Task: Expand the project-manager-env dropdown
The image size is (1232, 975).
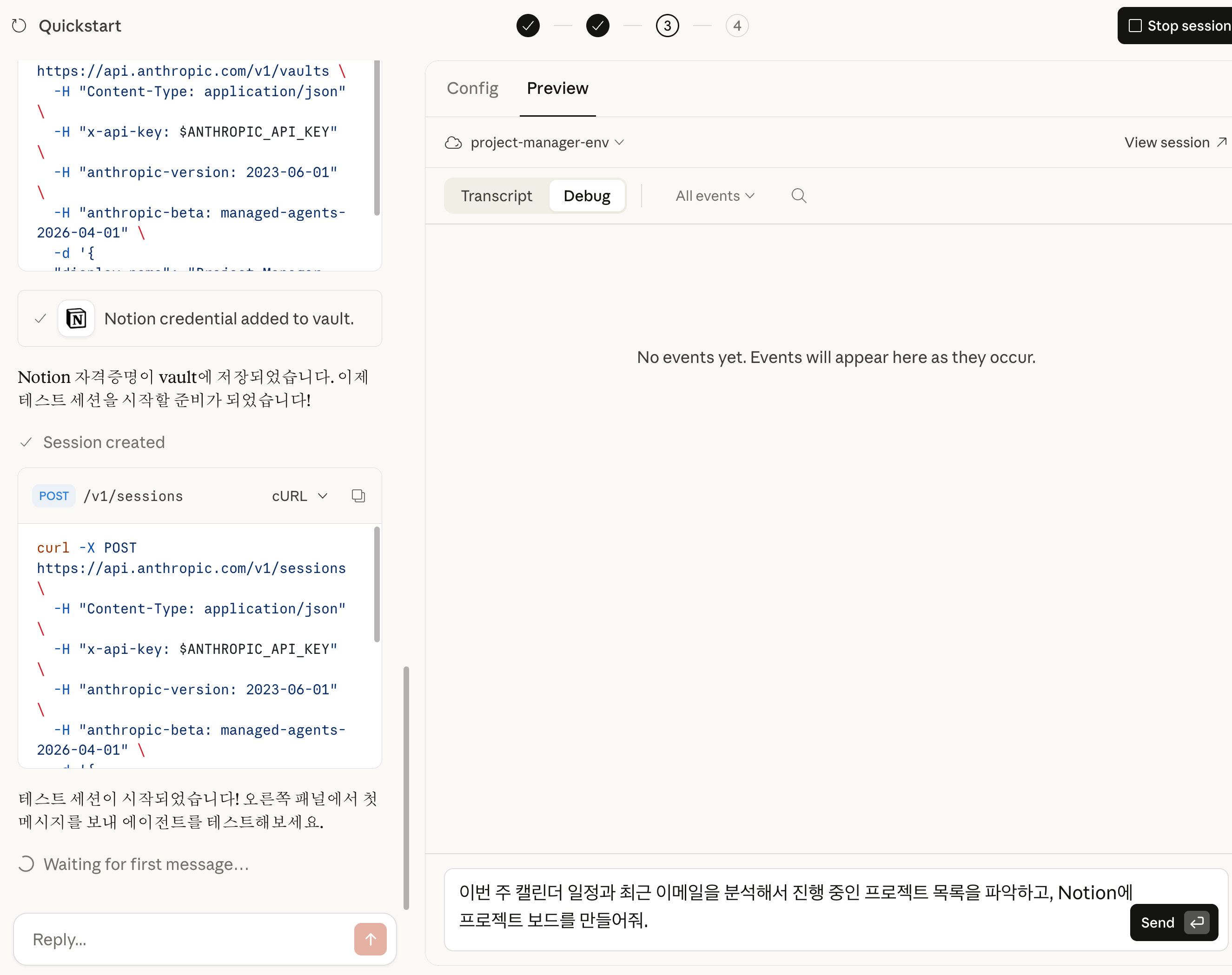Action: (x=546, y=143)
